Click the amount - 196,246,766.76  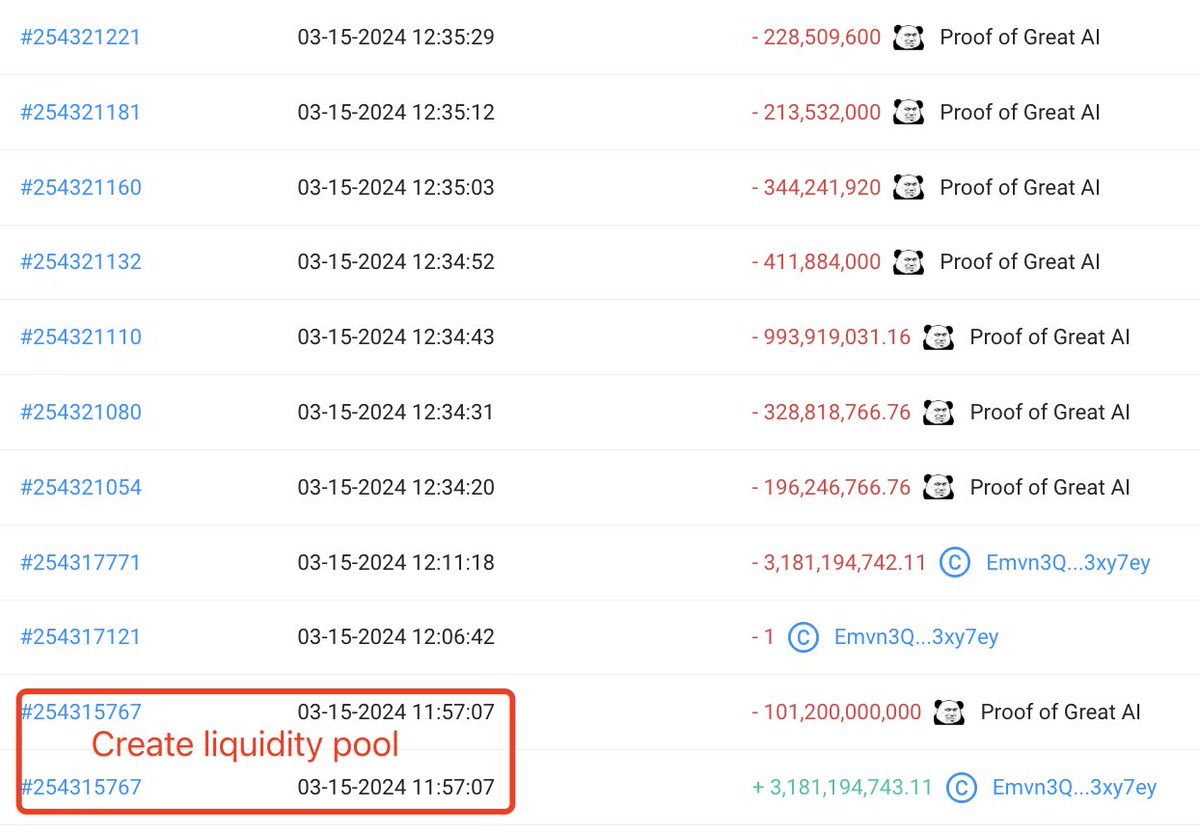tap(831, 487)
